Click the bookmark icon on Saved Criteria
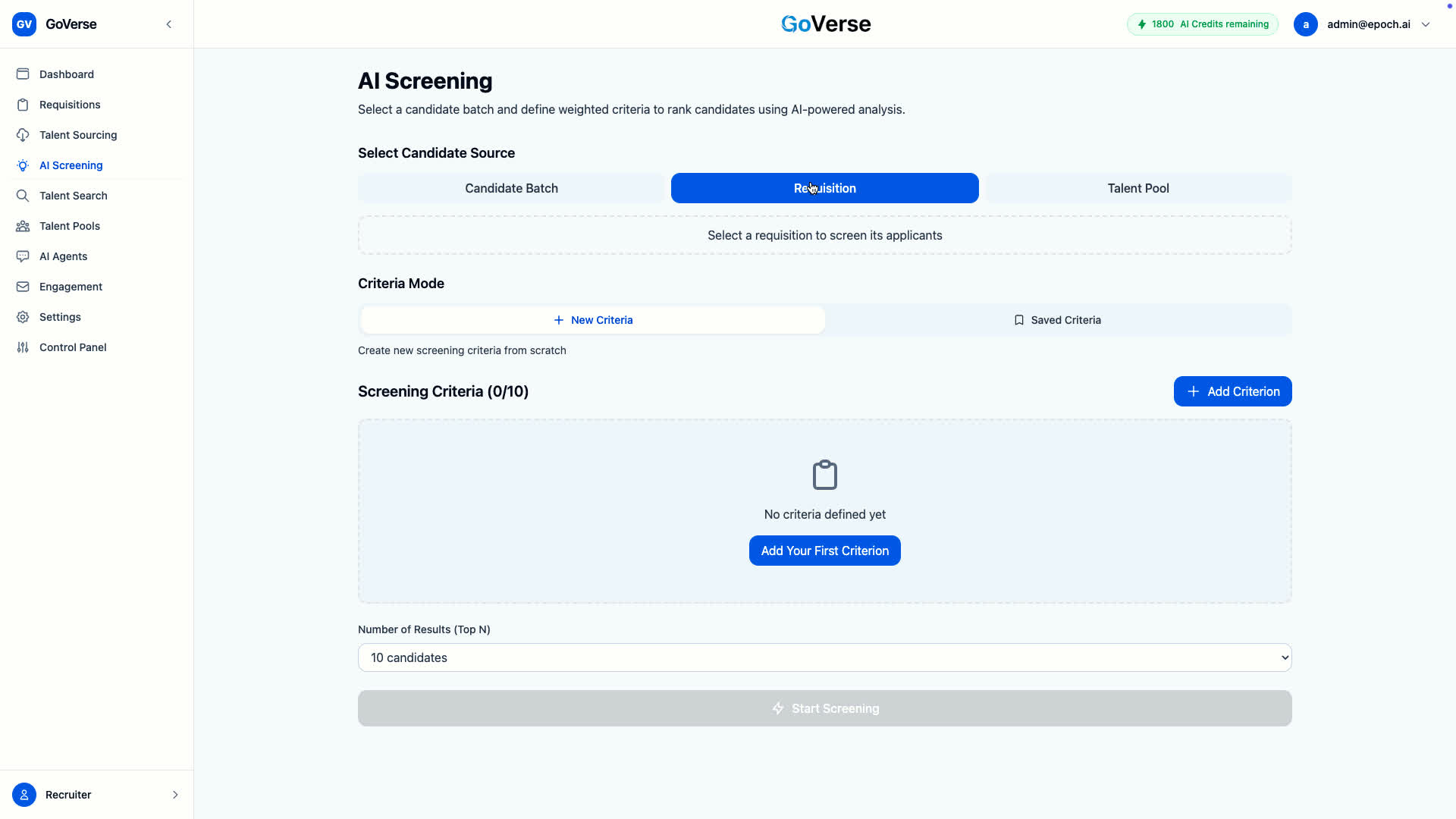The image size is (1456, 819). 1019,320
